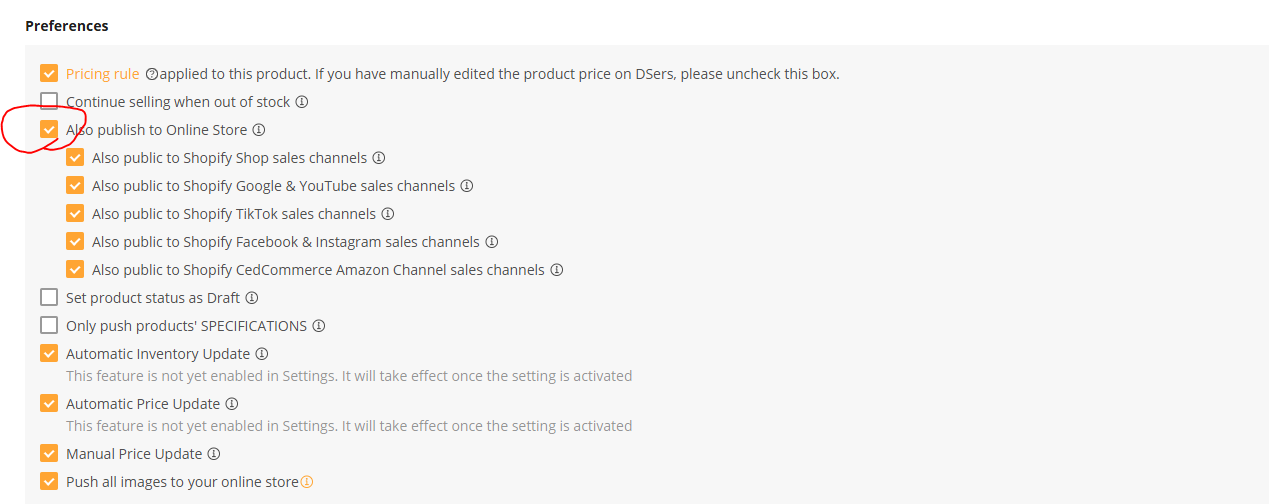Check Set product status as Draft
Viewport: 1269px width, 504px height.
tap(49, 297)
